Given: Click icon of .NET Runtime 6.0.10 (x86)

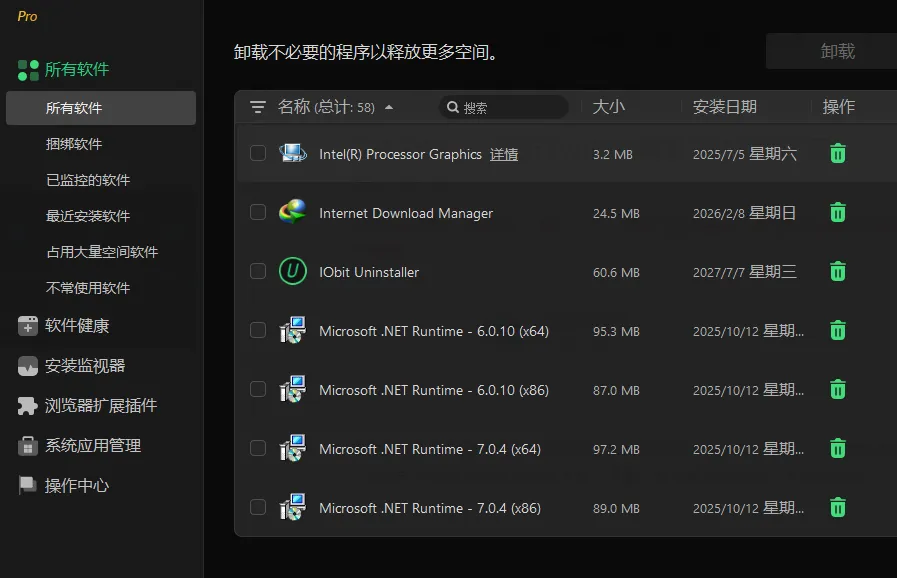Looking at the screenshot, I should coord(292,389).
